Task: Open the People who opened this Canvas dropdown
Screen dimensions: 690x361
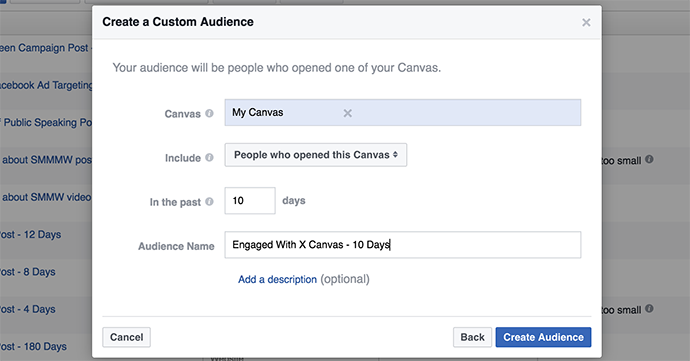Action: pos(316,155)
